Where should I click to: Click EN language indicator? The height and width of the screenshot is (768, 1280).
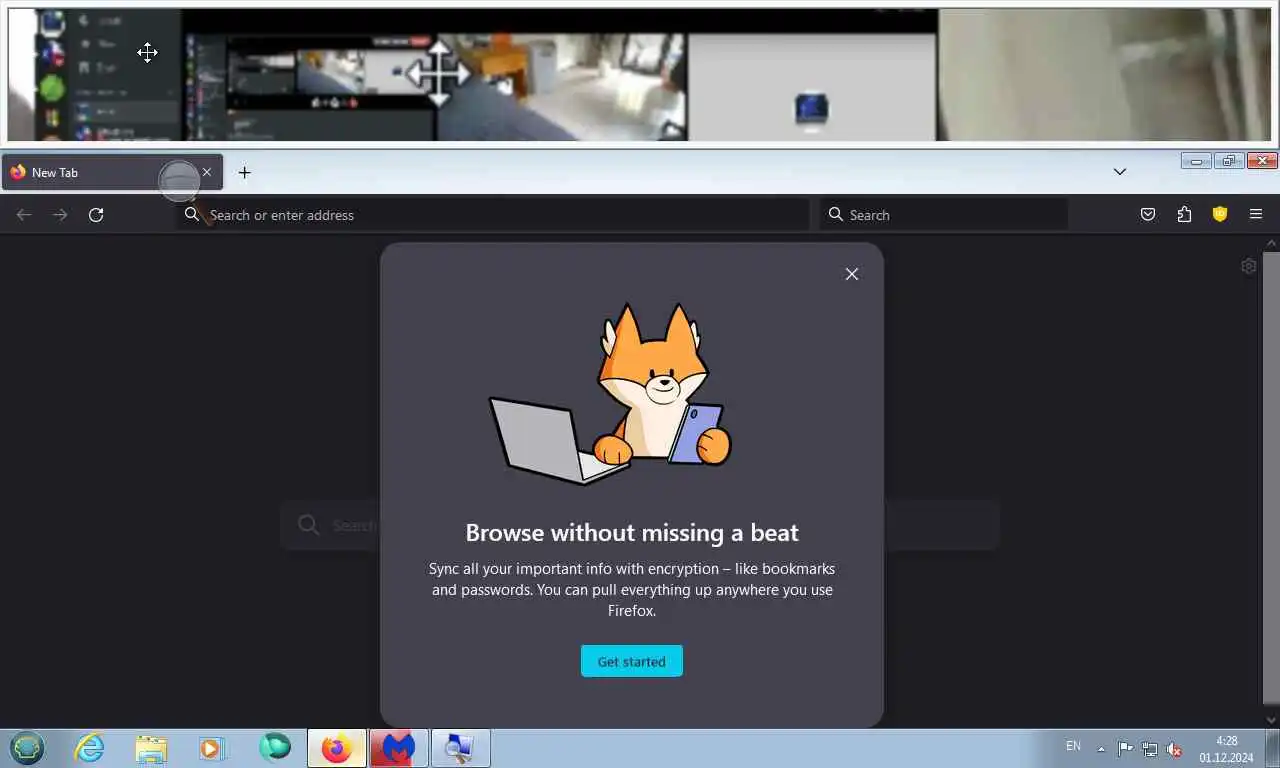coord(1073,746)
